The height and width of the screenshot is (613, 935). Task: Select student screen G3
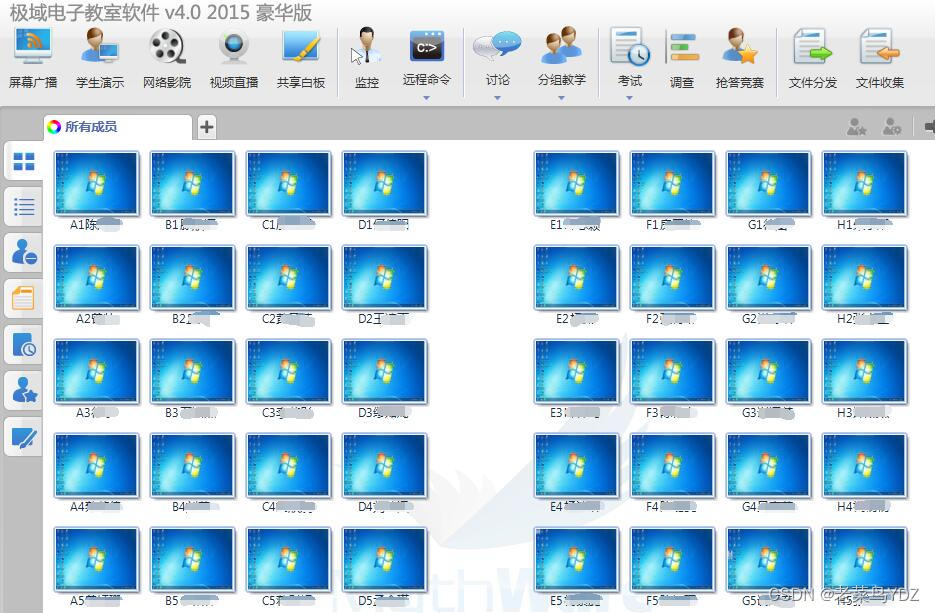click(x=768, y=372)
